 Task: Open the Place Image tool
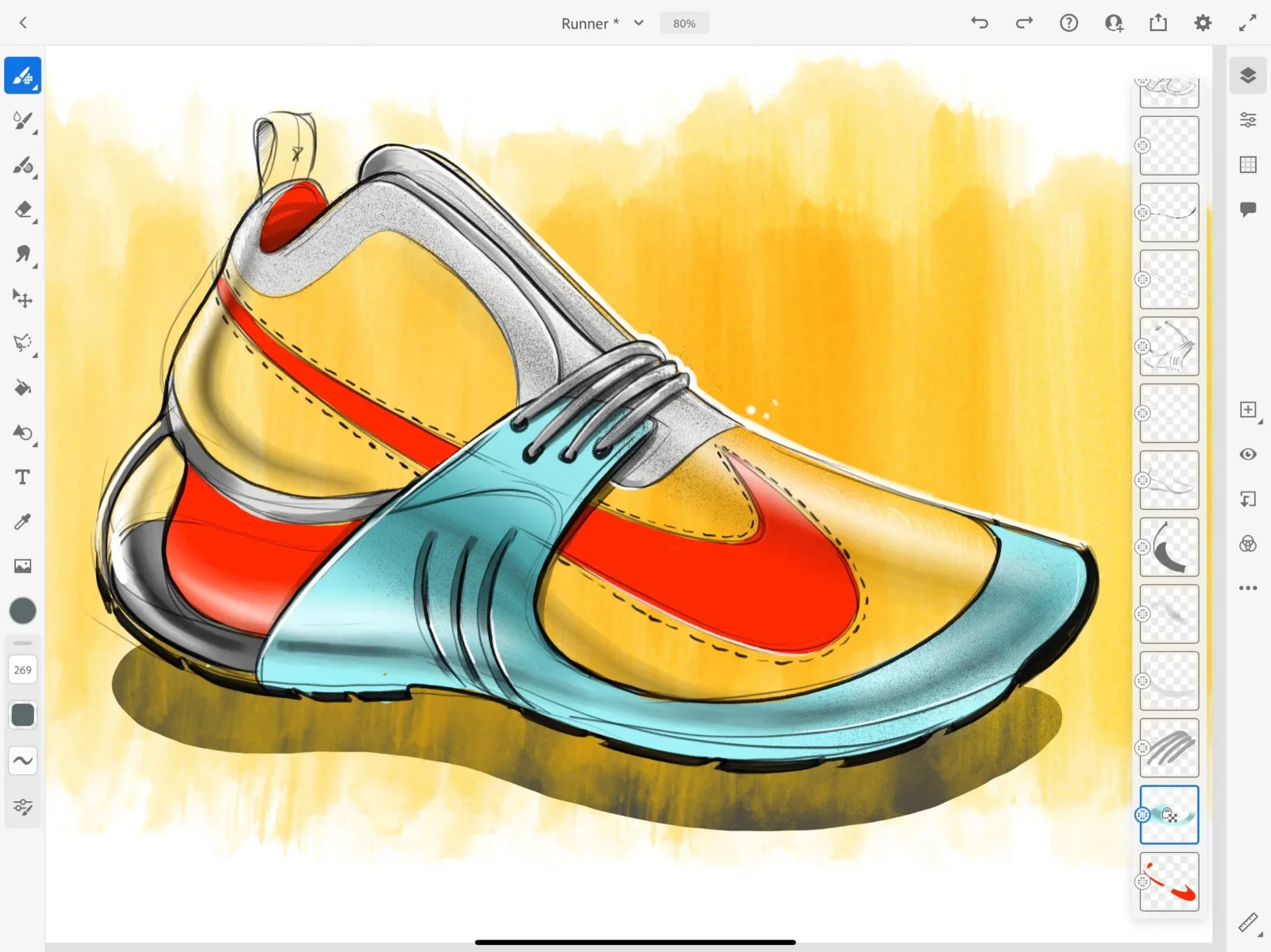coord(23,566)
